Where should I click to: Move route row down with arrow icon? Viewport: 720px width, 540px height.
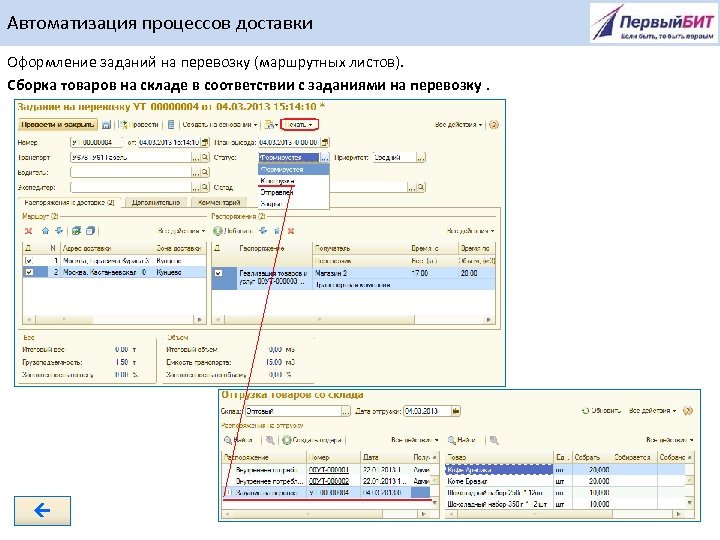[x=59, y=231]
